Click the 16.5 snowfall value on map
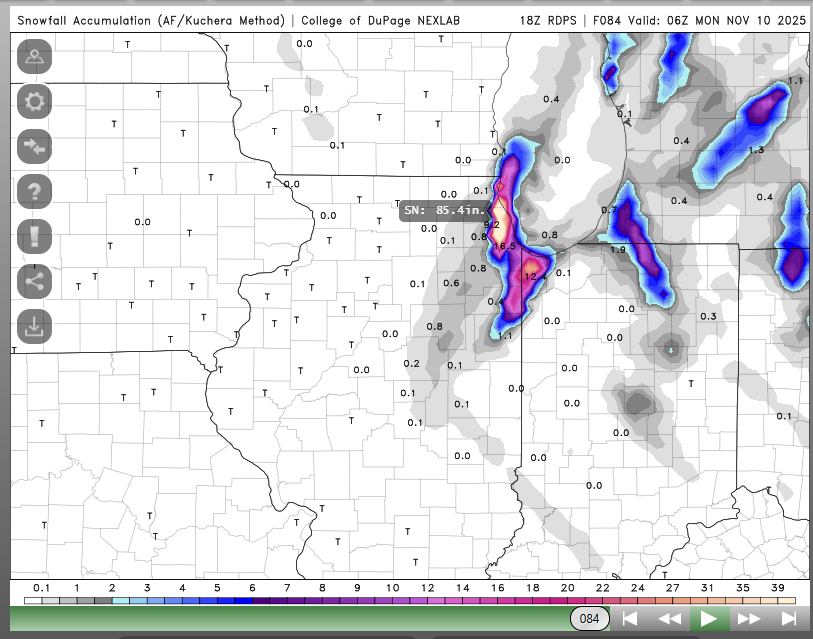813x639 pixels. point(504,246)
